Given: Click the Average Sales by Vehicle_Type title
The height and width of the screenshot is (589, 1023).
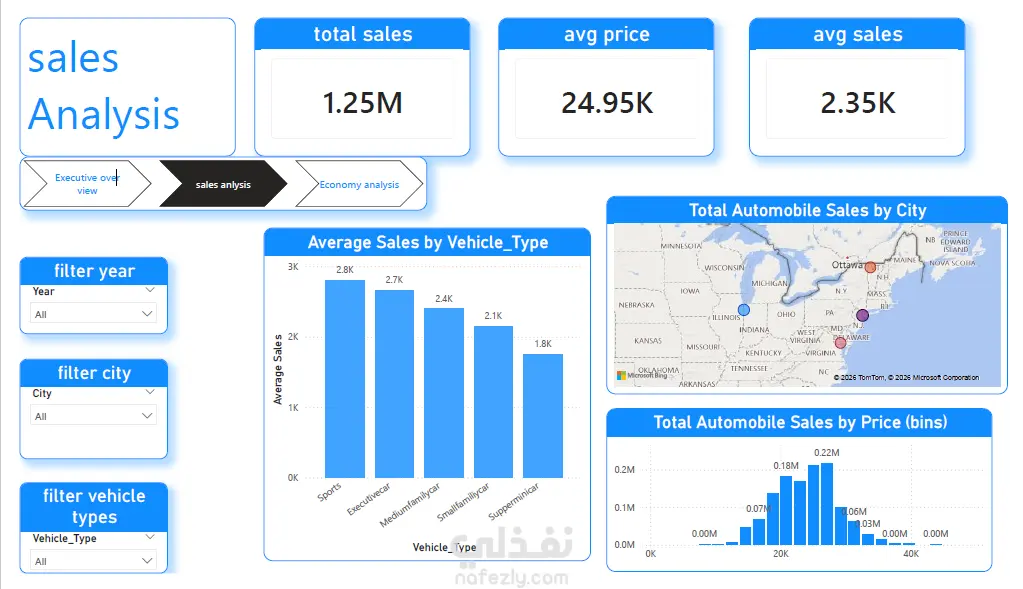Looking at the screenshot, I should click(x=427, y=243).
